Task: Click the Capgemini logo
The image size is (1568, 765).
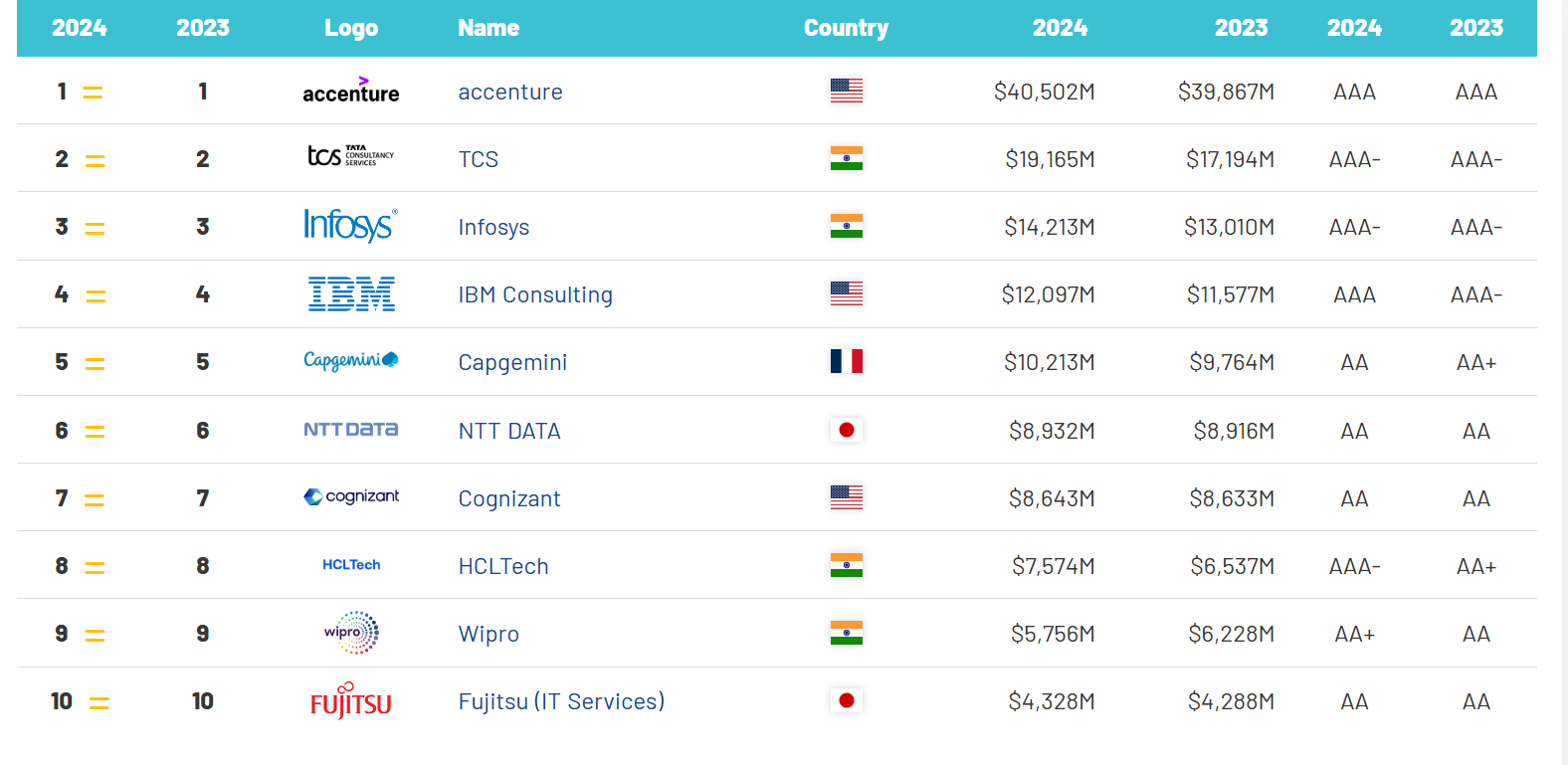Action: click(350, 360)
